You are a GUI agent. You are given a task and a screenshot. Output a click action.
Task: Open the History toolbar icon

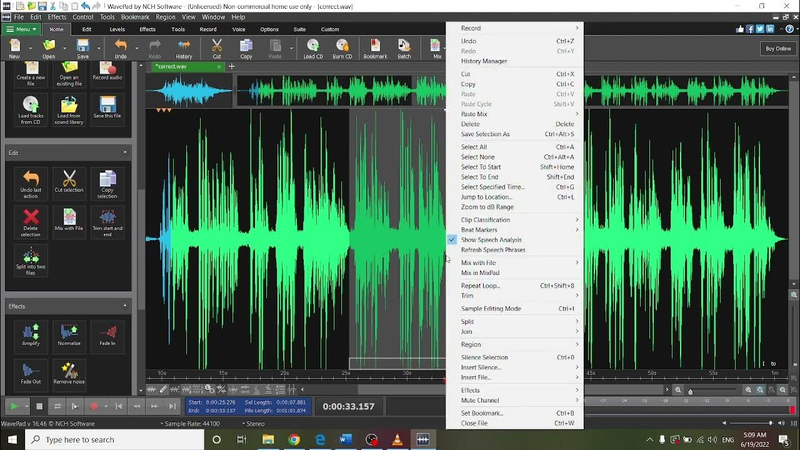(184, 48)
